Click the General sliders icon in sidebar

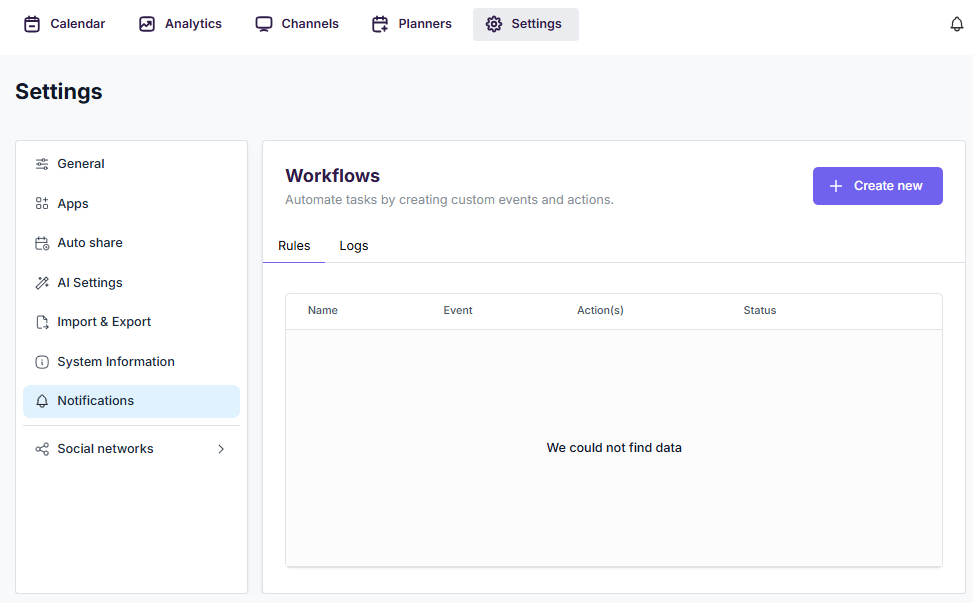[x=42, y=164]
